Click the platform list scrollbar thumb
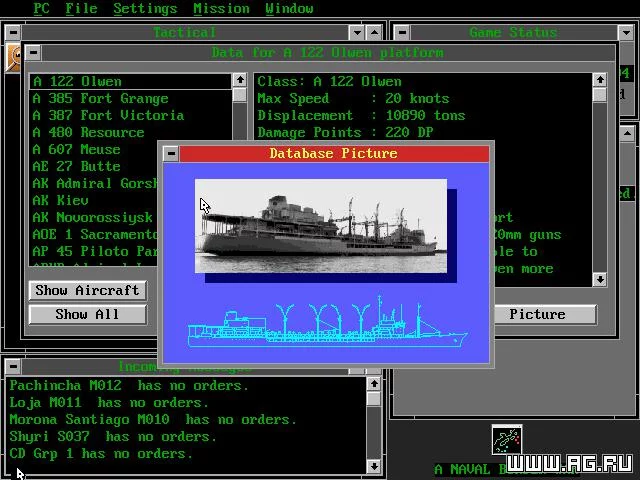 pyautogui.click(x=240, y=95)
